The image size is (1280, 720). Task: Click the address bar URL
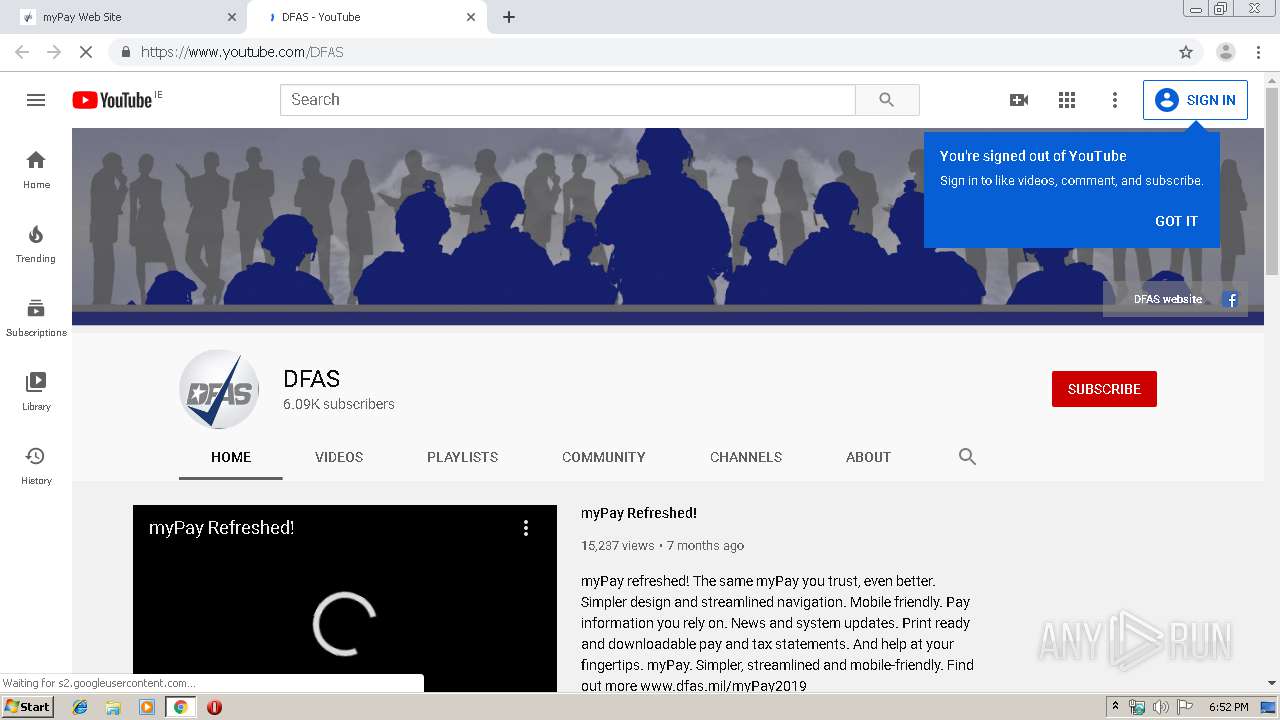[x=242, y=52]
